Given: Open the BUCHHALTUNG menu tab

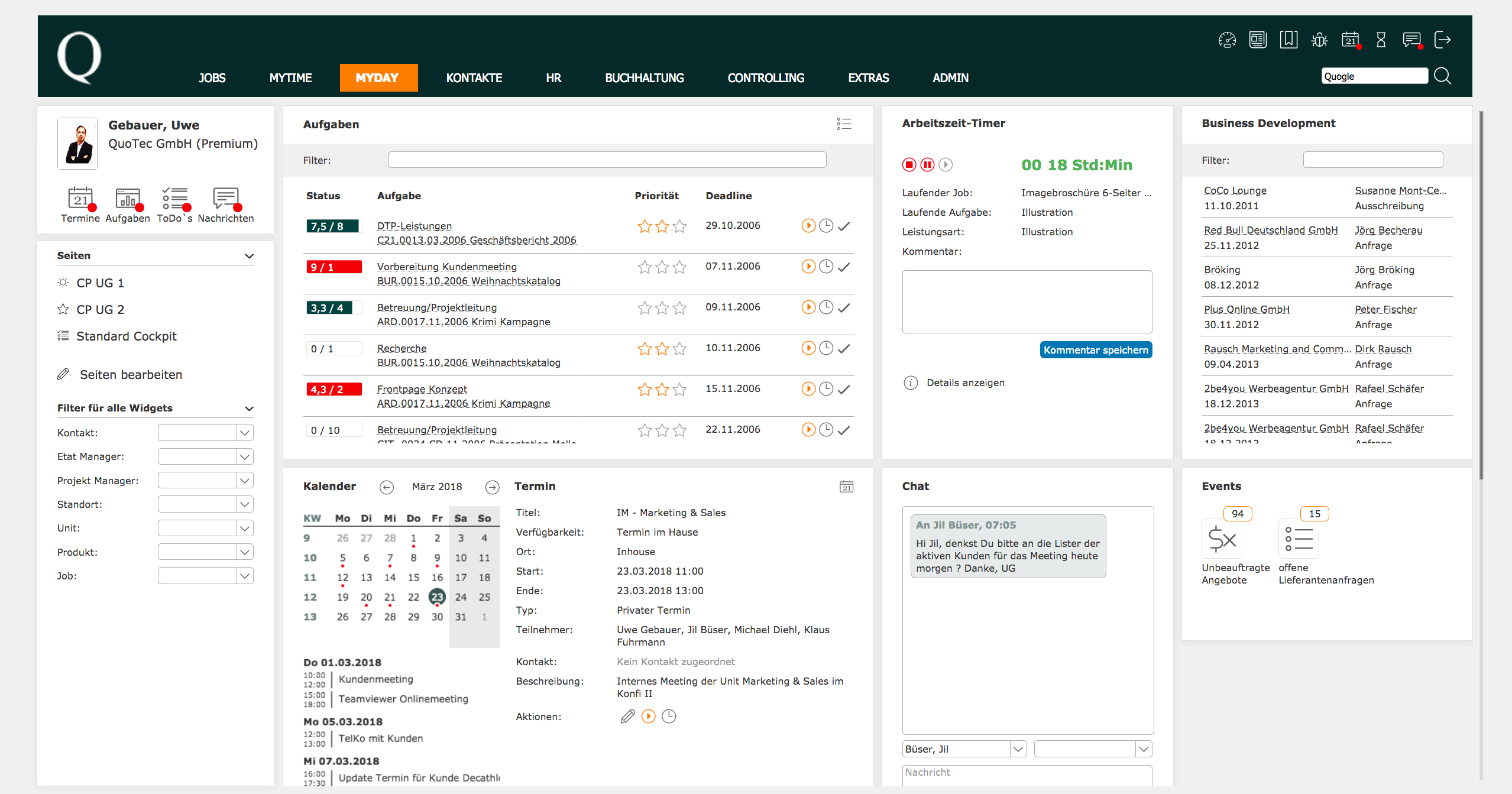Looking at the screenshot, I should coord(644,78).
